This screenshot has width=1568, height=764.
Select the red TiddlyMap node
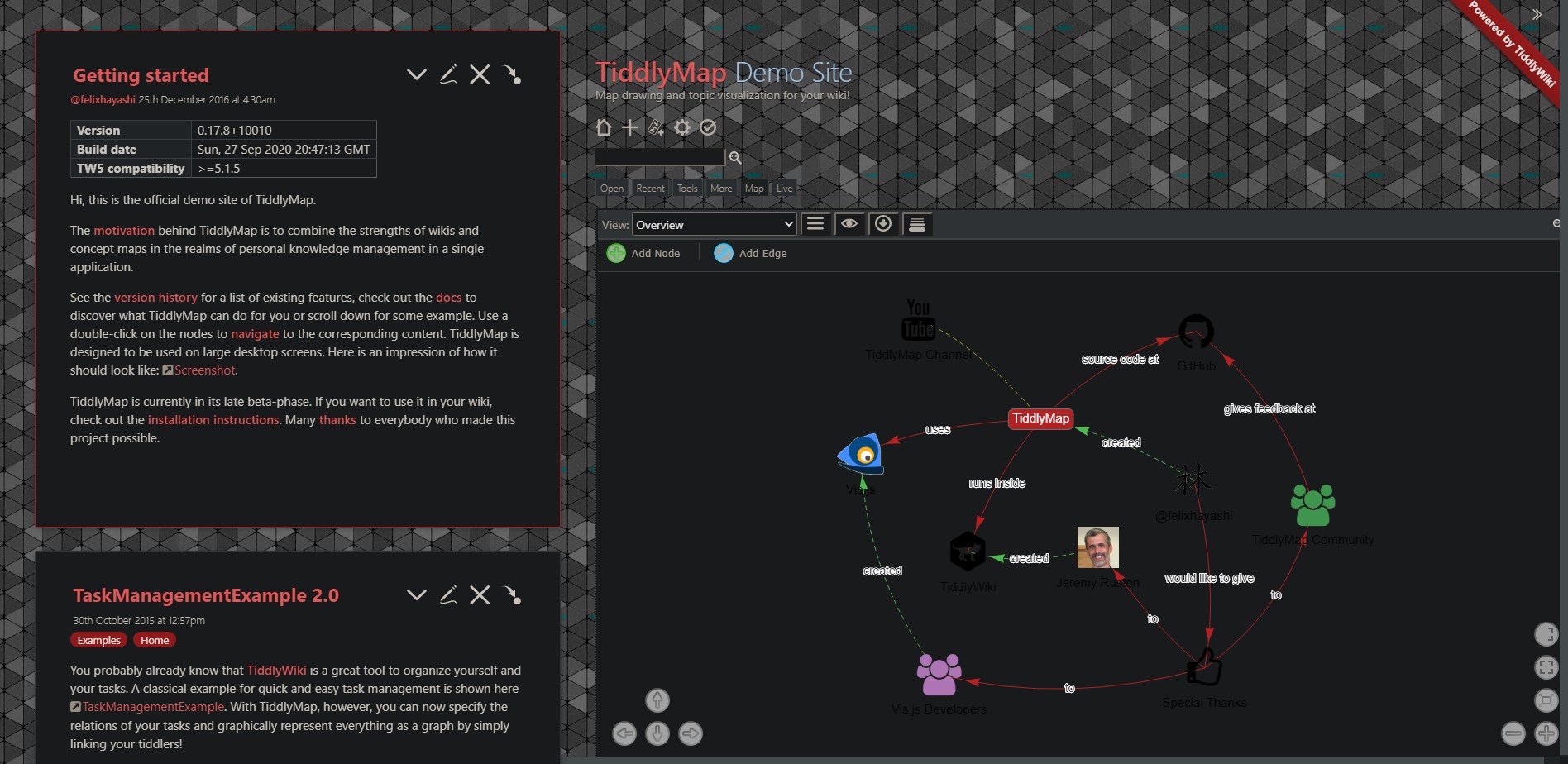(x=1041, y=418)
